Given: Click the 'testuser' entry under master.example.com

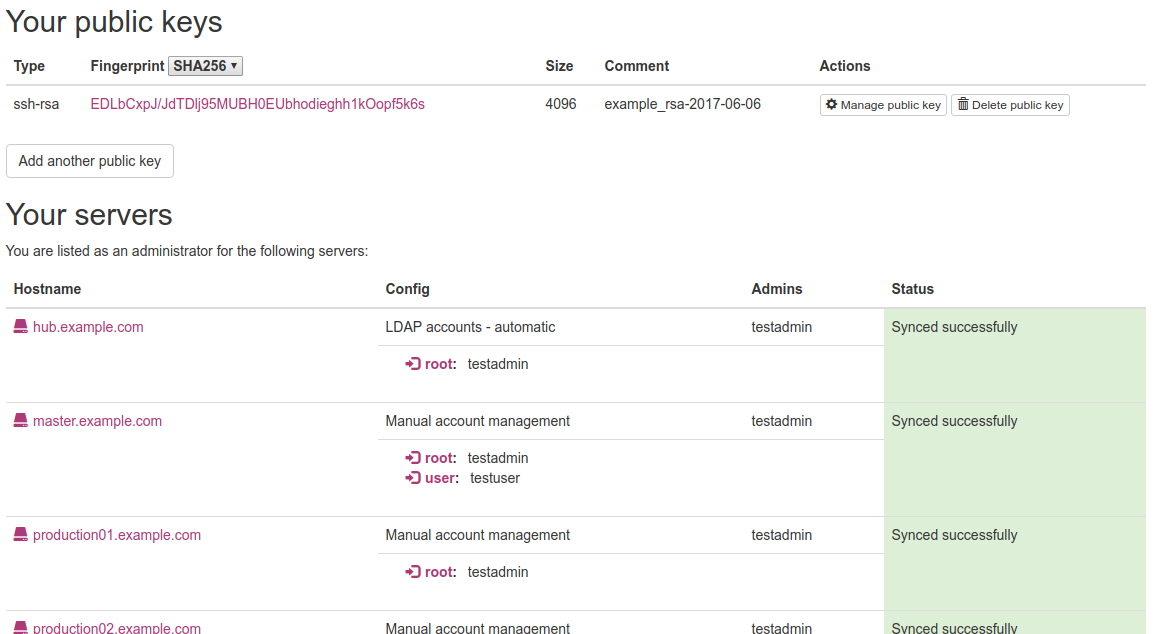Looking at the screenshot, I should point(495,478).
